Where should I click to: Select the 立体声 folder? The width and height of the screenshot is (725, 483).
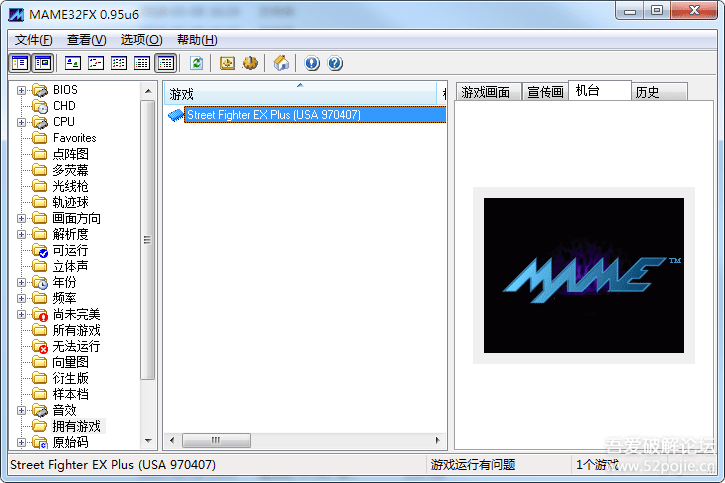pos(70,266)
